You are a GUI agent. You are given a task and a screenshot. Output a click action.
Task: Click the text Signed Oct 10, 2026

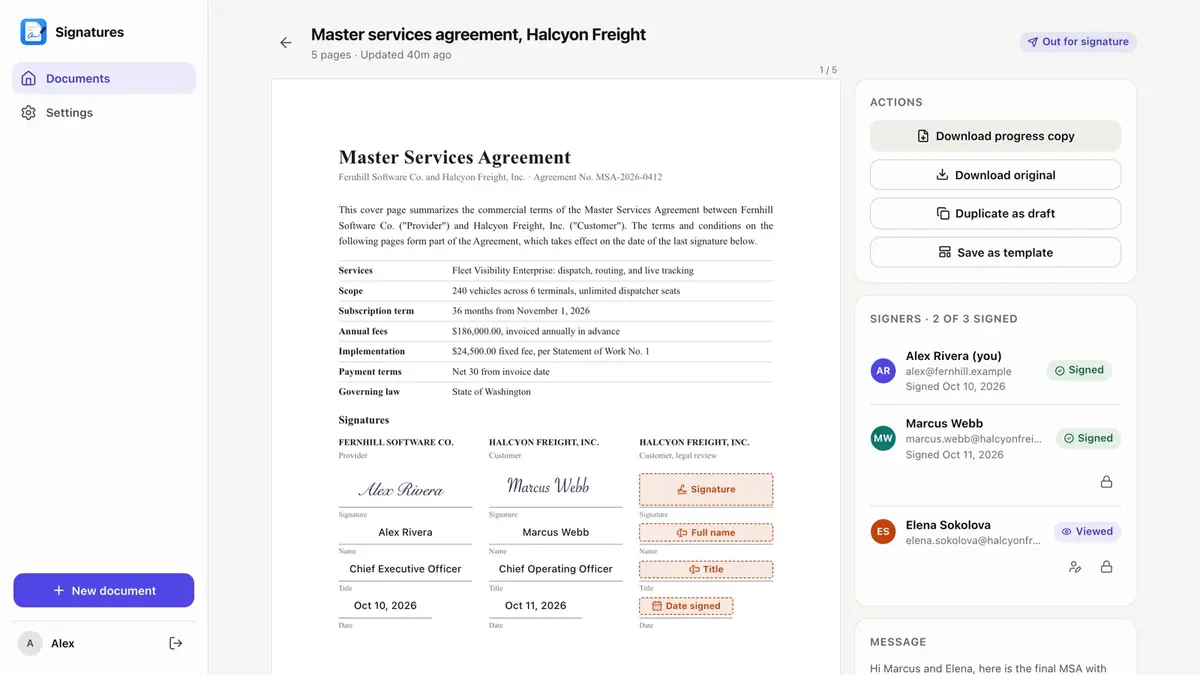(956, 386)
